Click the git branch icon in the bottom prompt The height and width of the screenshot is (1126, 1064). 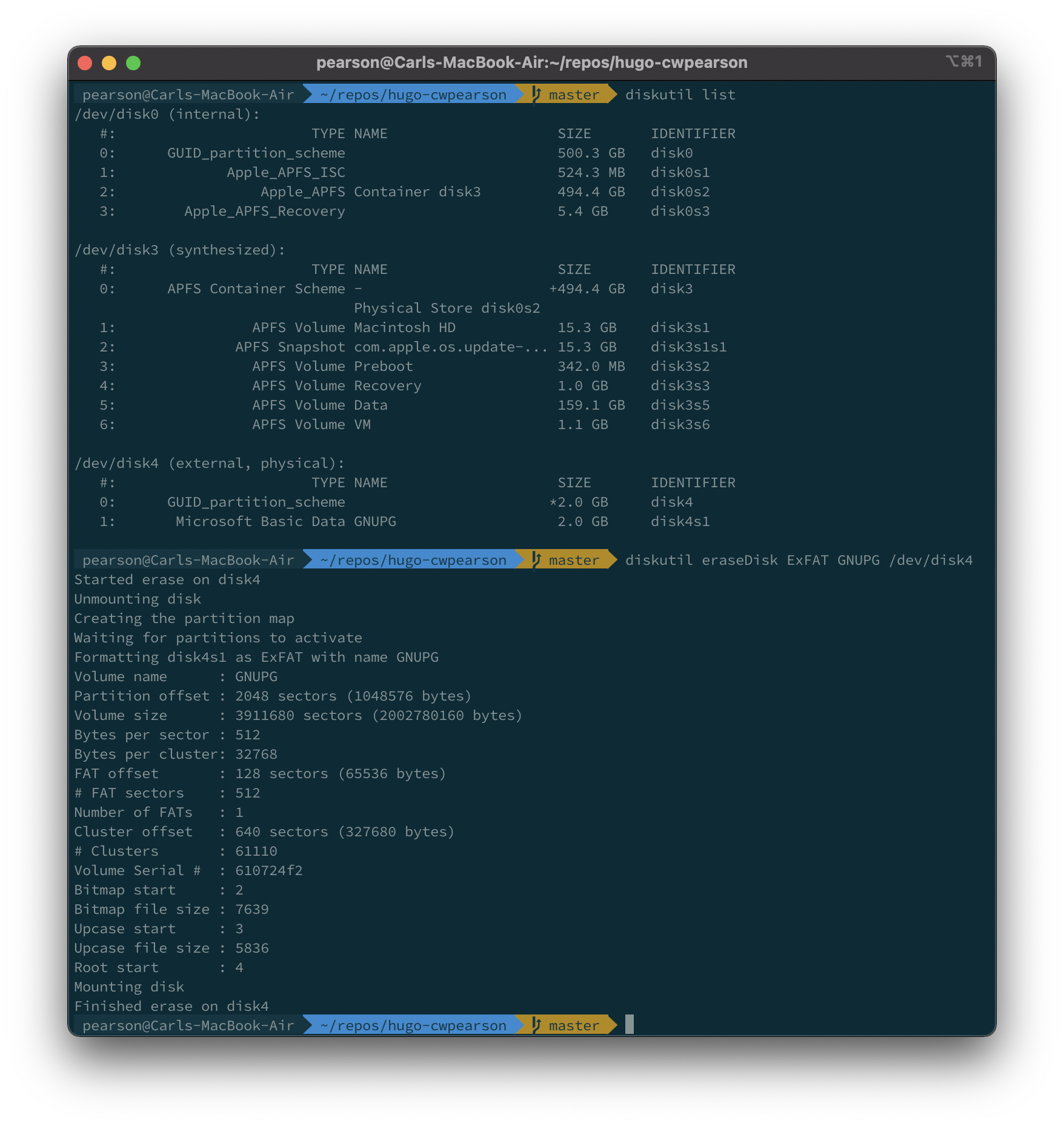tap(536, 1025)
